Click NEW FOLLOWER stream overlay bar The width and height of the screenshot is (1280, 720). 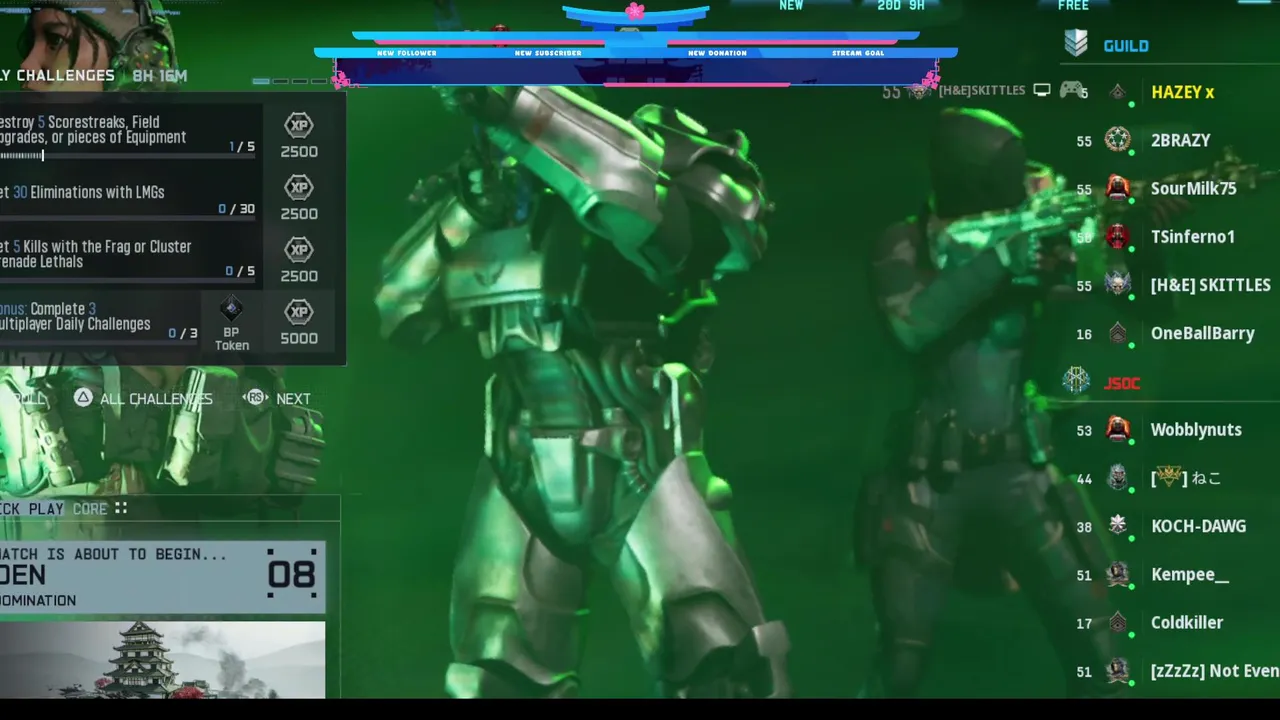[405, 53]
